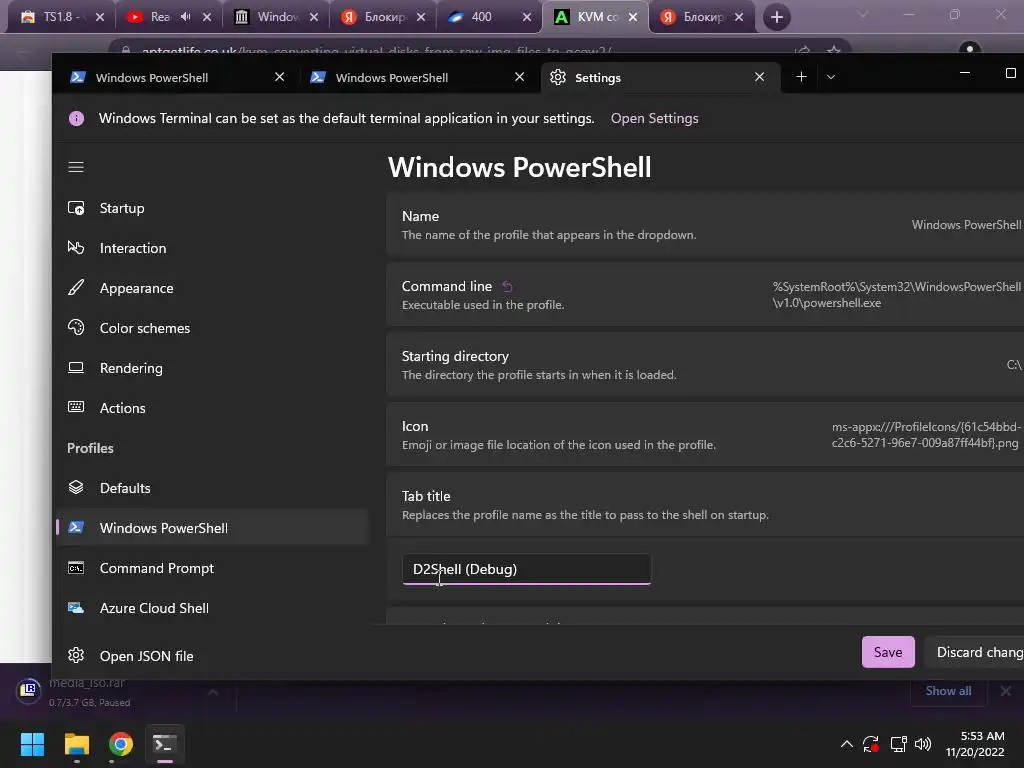Viewport: 1024px width, 768px height.
Task: Open a new terminal tab
Action: click(801, 77)
